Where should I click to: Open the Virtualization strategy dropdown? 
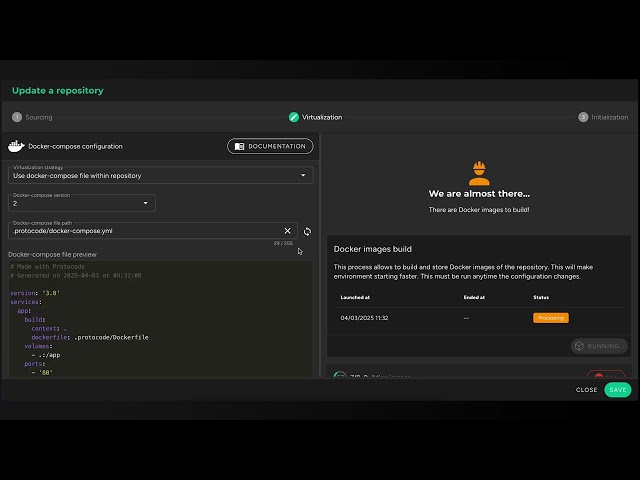161,175
